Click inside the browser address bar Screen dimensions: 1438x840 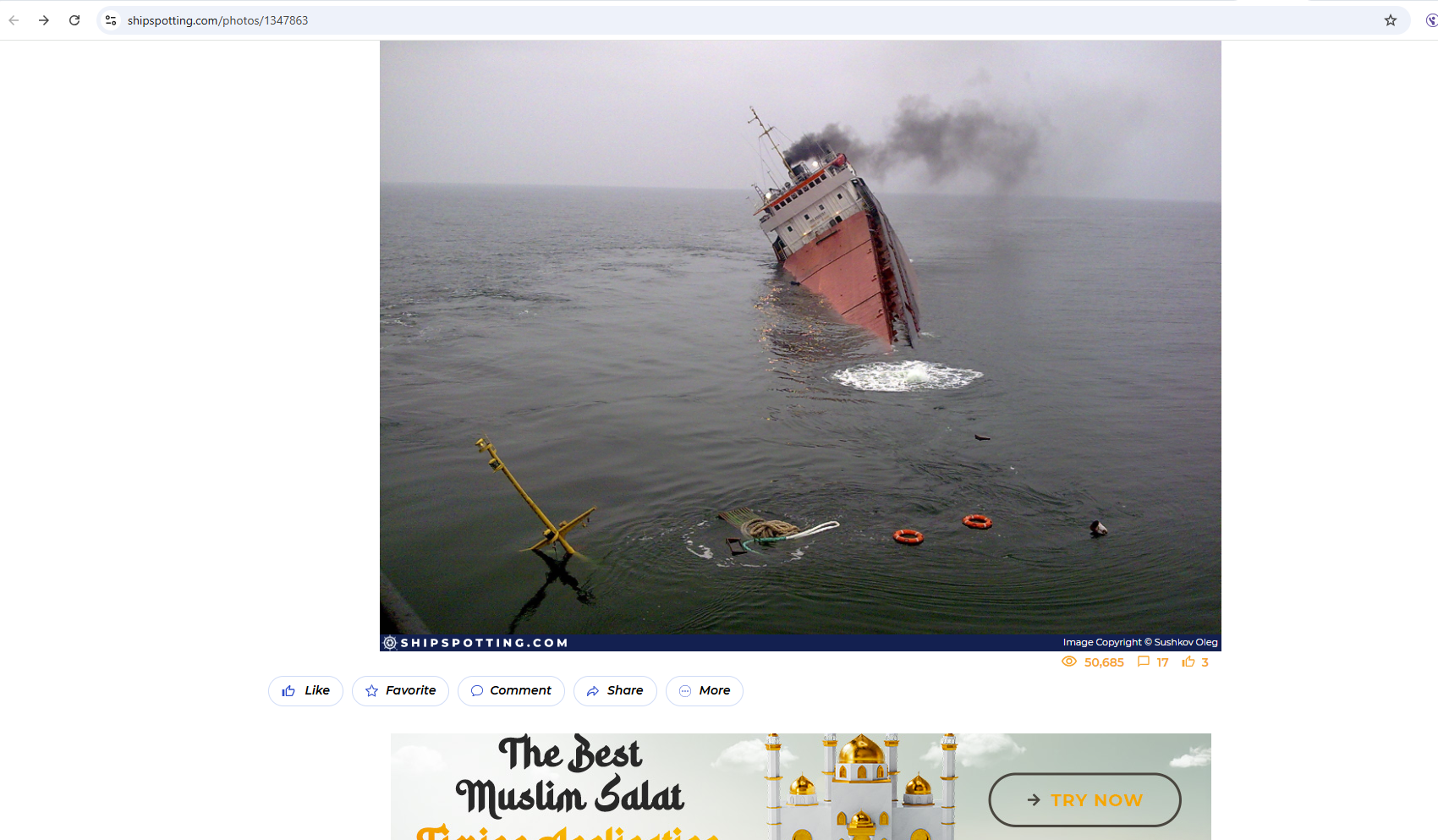pyautogui.click(x=338, y=19)
